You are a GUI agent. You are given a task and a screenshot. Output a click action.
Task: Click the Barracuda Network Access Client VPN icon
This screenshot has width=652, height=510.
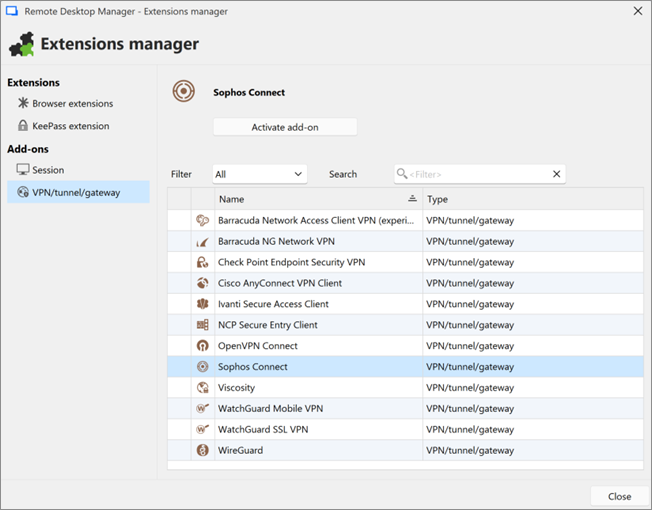point(203,220)
